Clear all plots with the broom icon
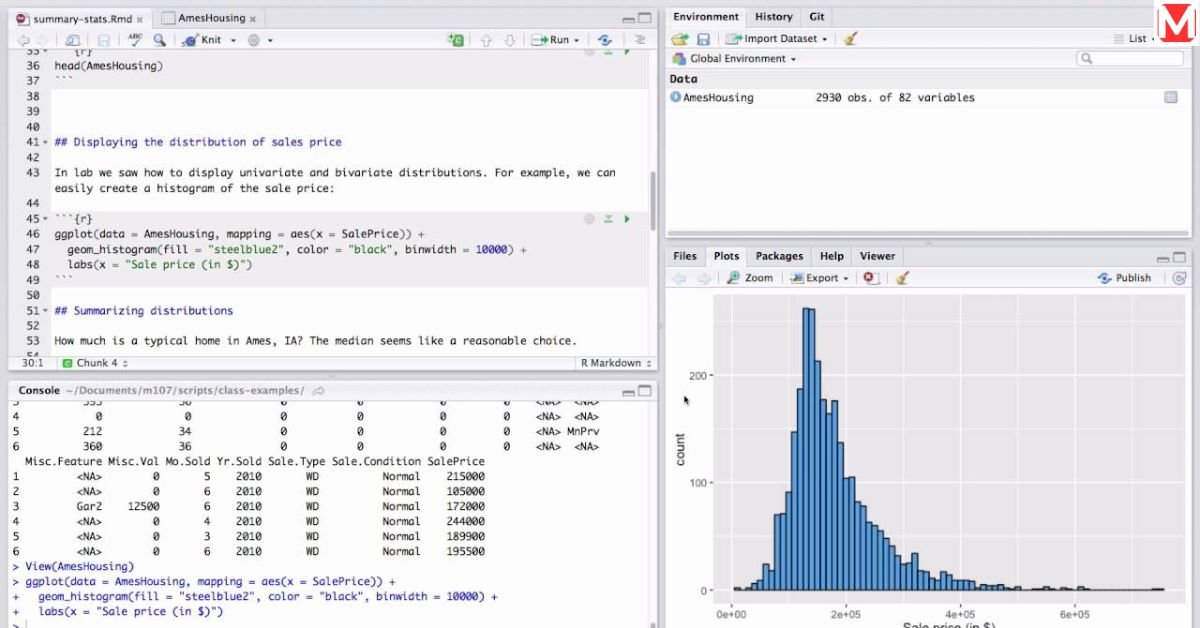This screenshot has height=628, width=1200. point(902,278)
